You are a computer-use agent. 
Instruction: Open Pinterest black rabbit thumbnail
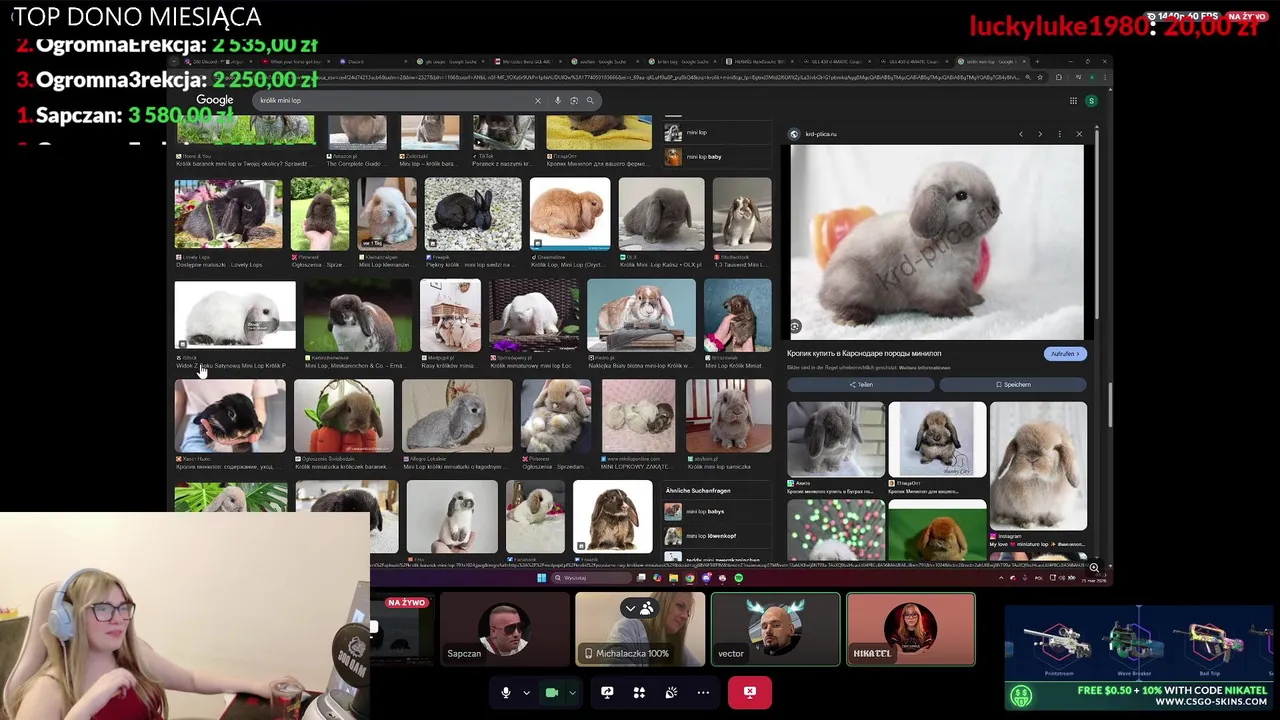click(320, 214)
